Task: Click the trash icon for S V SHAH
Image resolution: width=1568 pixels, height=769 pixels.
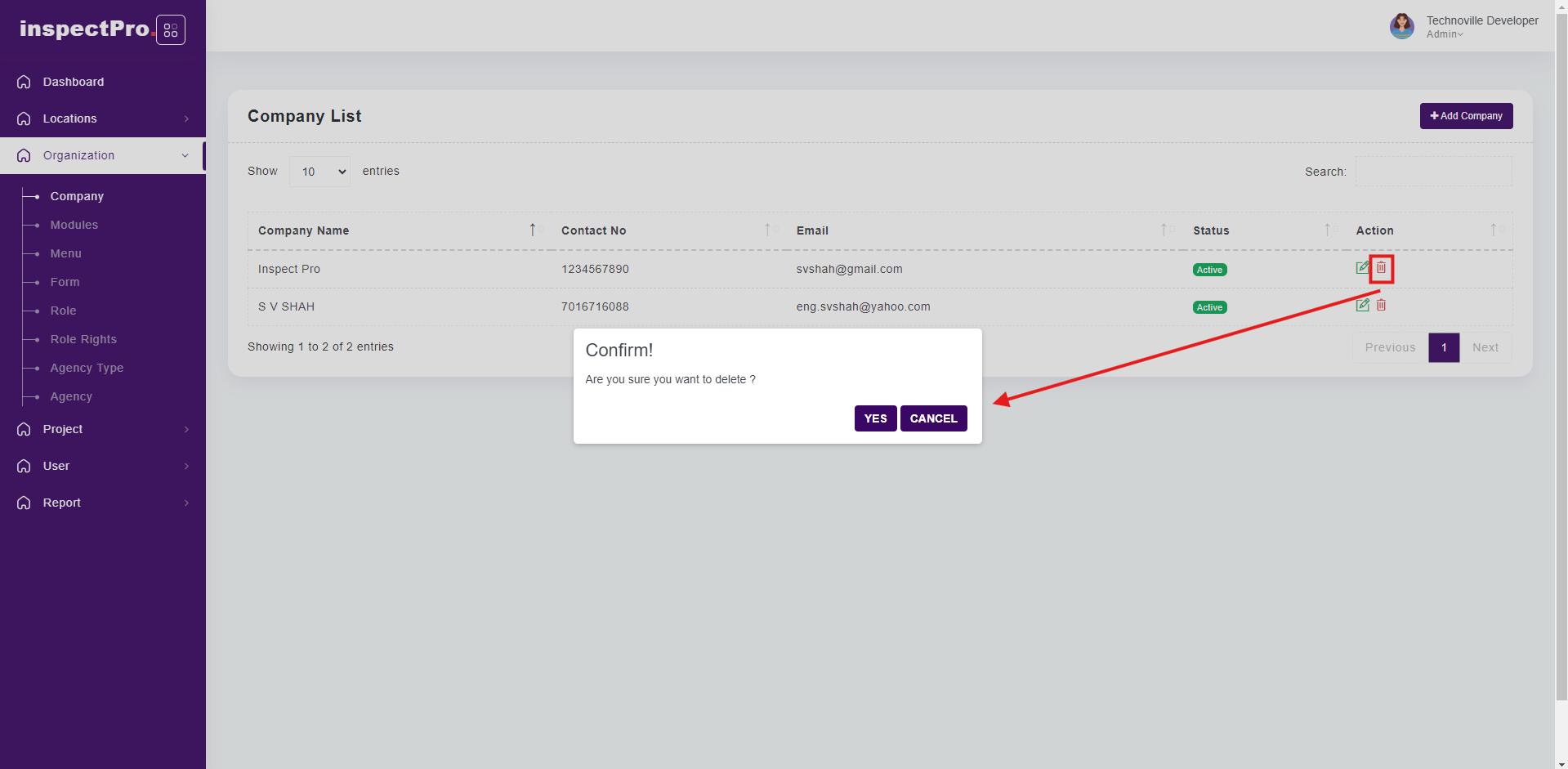Action: pos(1381,306)
